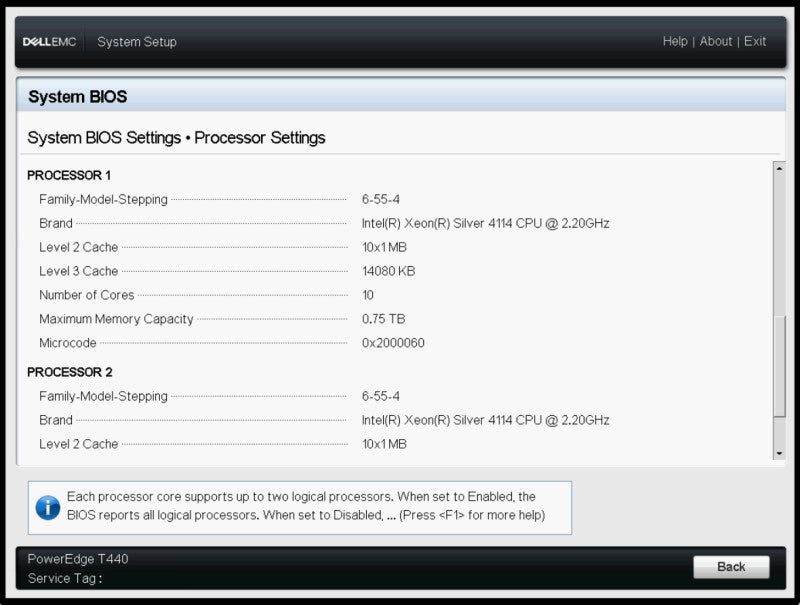Screen dimensions: 800x605
Task: Open the About link
Action: pyautogui.click(x=715, y=41)
